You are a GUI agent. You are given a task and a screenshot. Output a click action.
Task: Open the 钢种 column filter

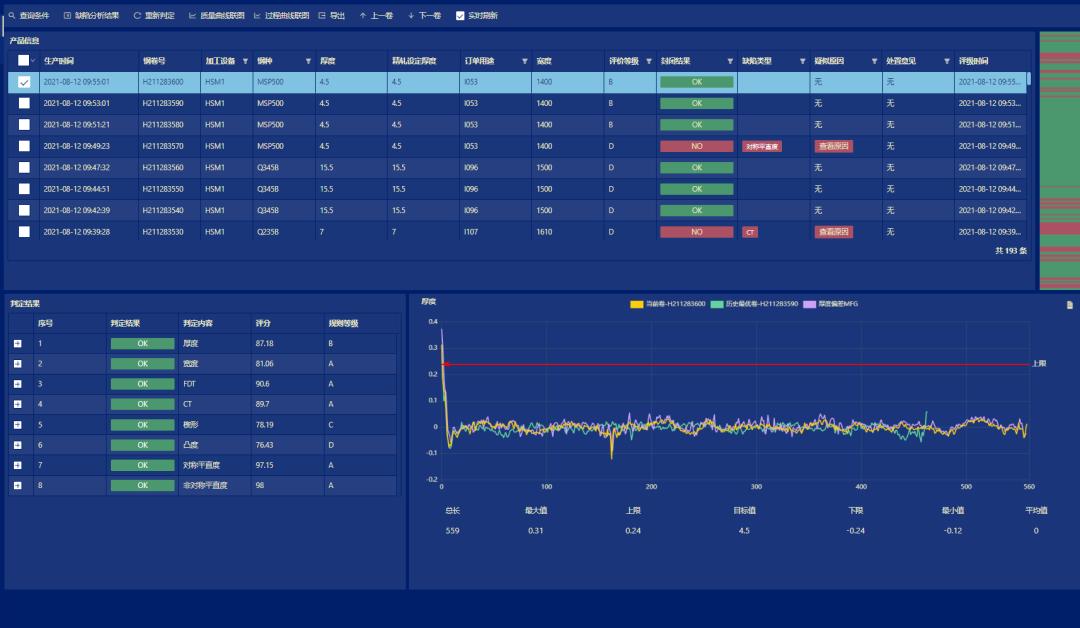308,62
